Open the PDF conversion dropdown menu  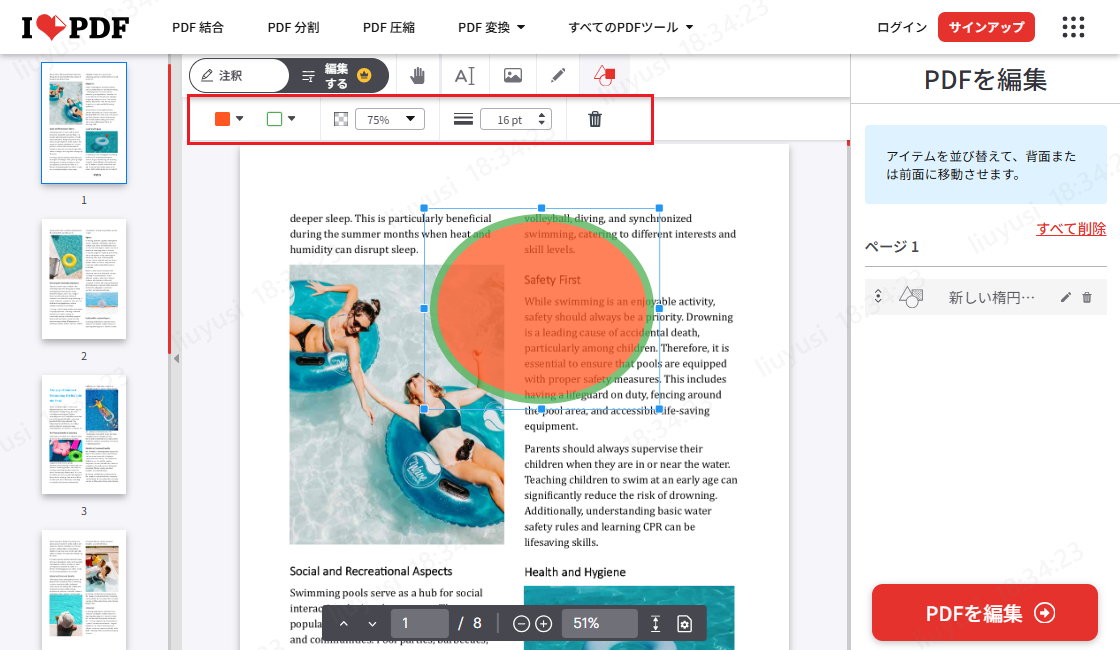click(x=491, y=27)
